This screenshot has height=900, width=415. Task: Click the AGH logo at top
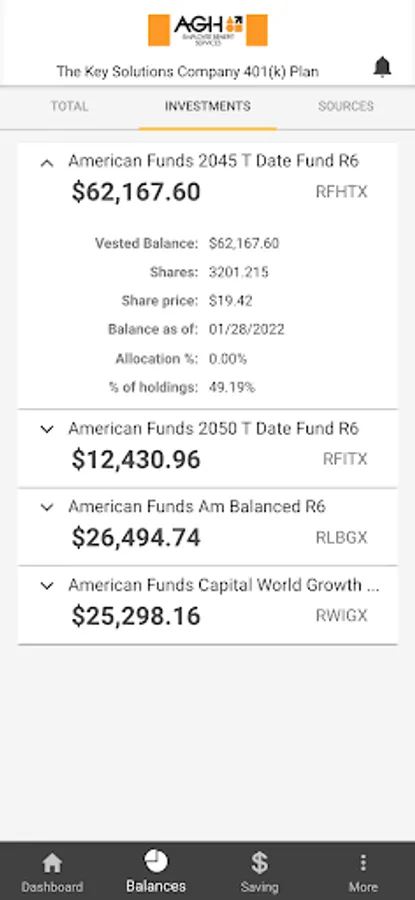coord(208,30)
